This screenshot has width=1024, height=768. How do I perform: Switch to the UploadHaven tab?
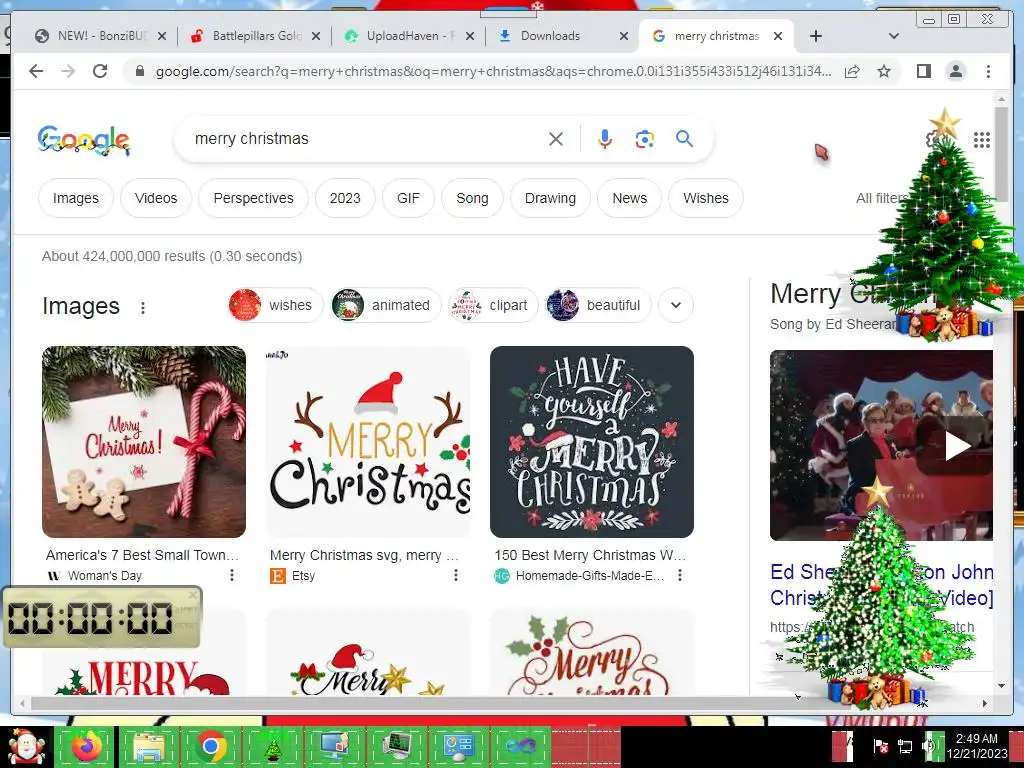(x=409, y=36)
